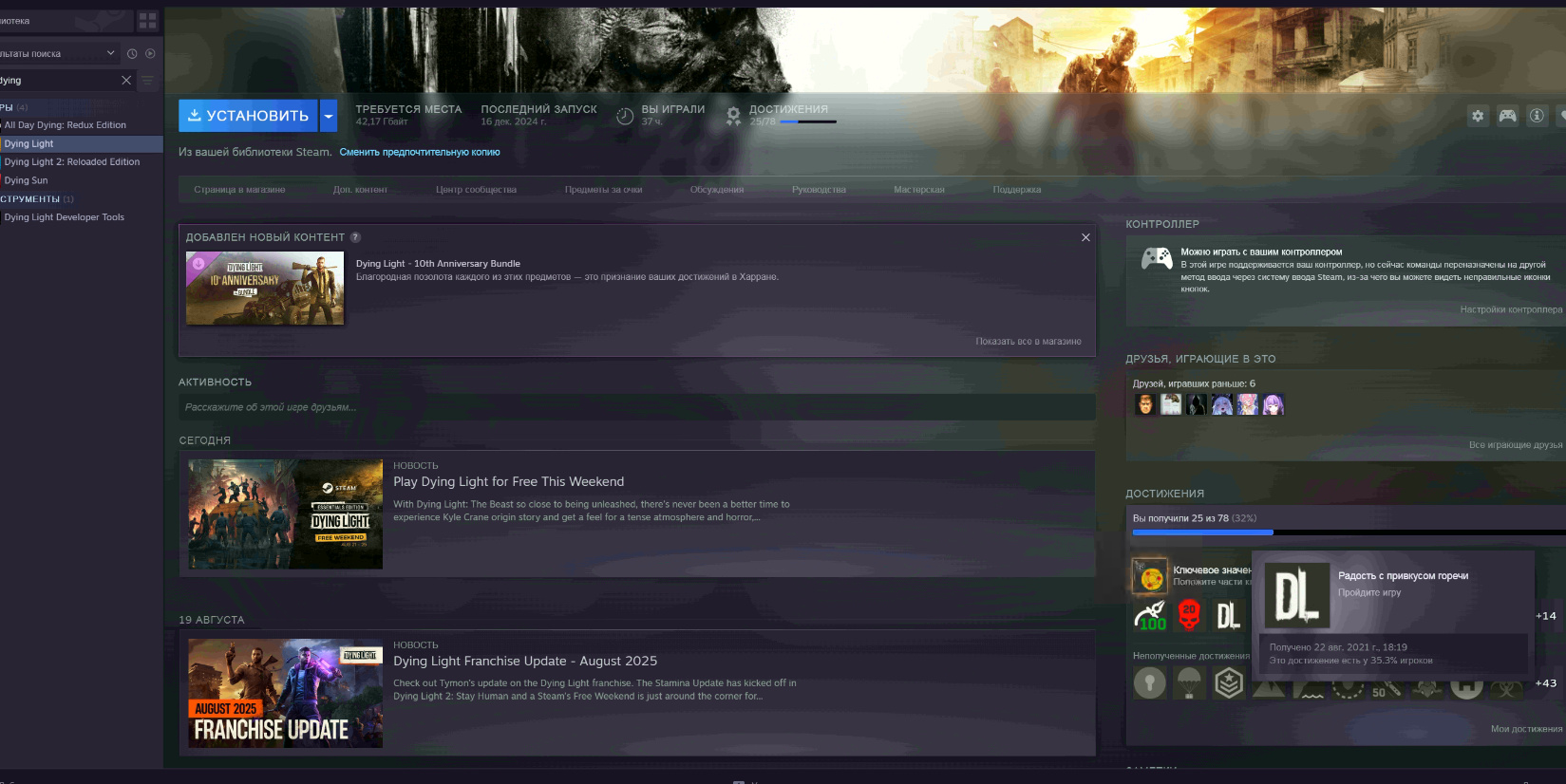Image resolution: width=1566 pixels, height=784 pixels.
Task: Show the +14 more unlocked achievements
Action: (x=1546, y=616)
